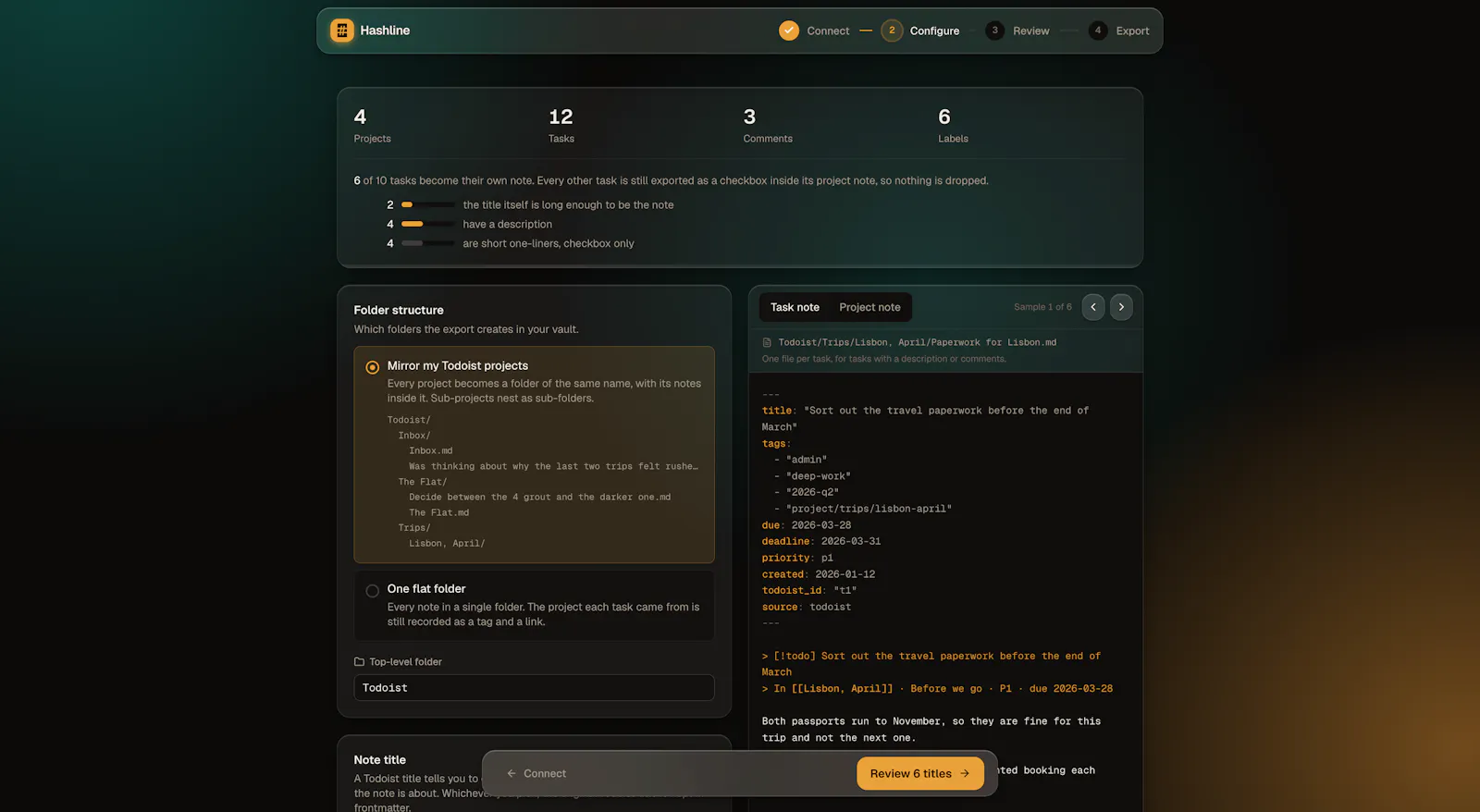Click the Hashline brand name
The image size is (1480, 812).
pos(385,31)
